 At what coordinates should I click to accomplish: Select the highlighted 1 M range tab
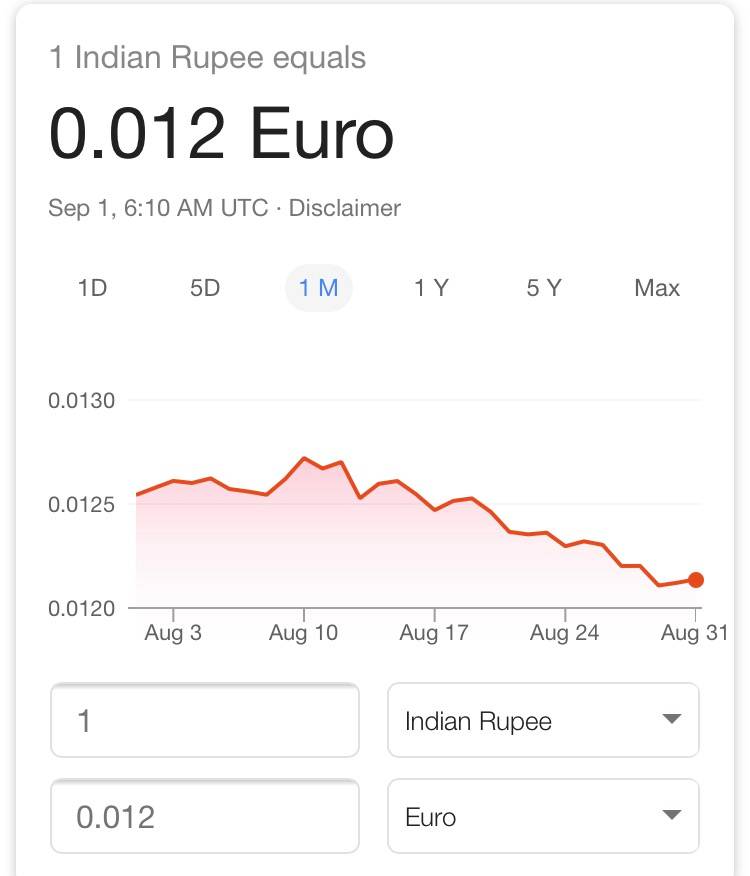click(x=318, y=288)
